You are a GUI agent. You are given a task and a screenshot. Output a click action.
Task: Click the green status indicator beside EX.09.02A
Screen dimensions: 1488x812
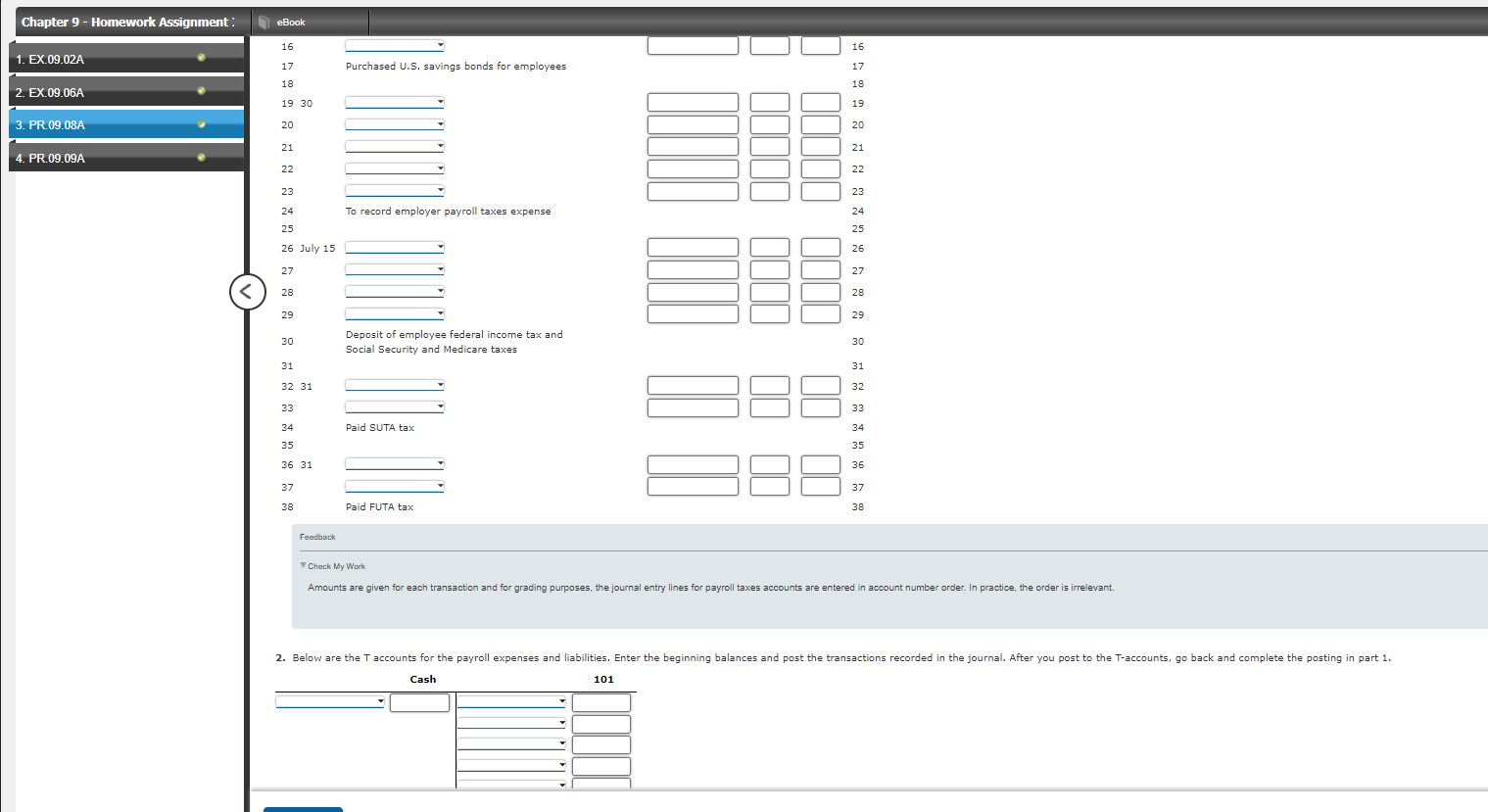tap(202, 58)
